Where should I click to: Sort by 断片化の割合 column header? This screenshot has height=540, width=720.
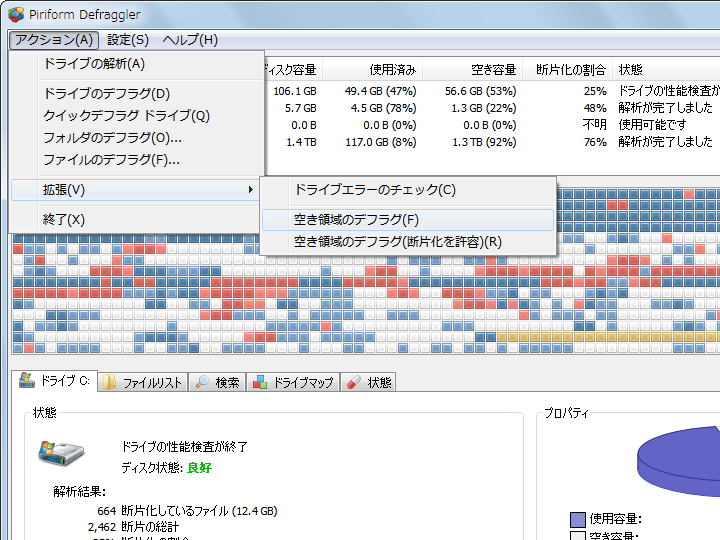pos(568,70)
